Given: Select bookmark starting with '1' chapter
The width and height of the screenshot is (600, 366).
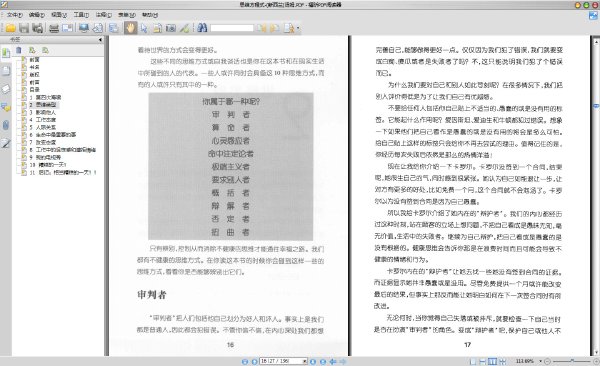Looking at the screenshot, I should pos(45,97).
